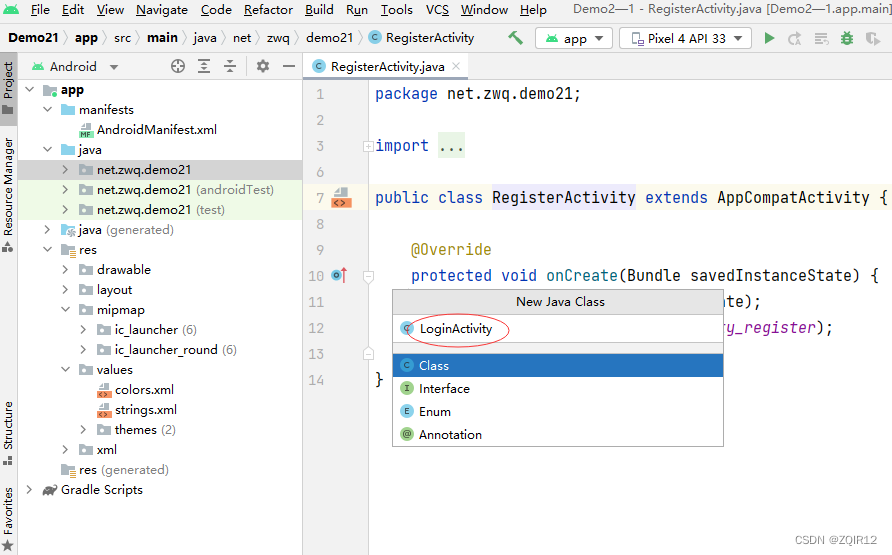Open the Tools menu

pos(397,10)
